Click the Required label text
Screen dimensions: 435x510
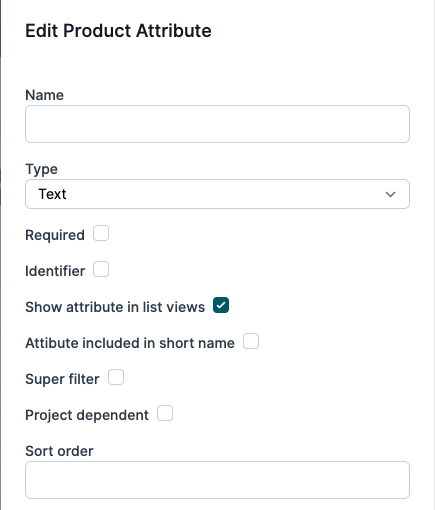pyautogui.click(x=55, y=235)
